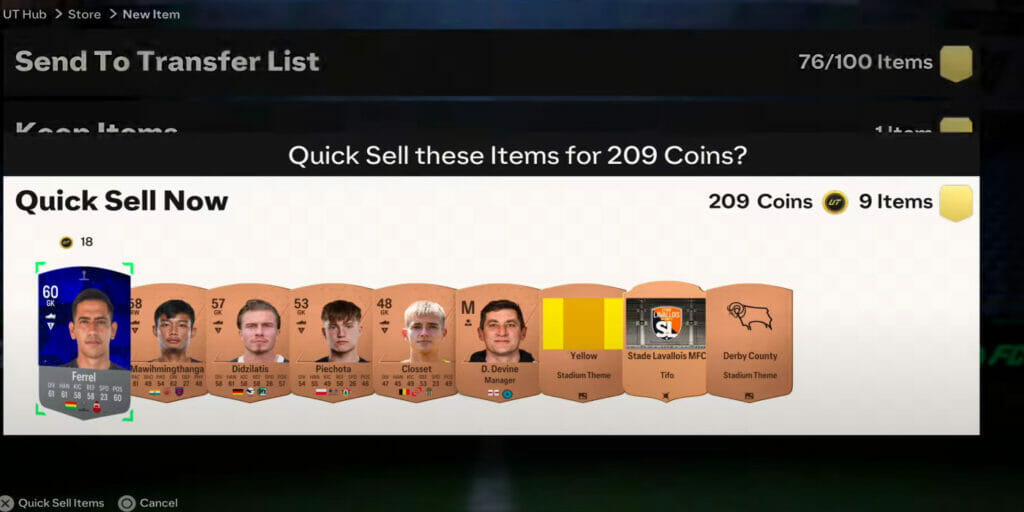Select the Didzilatis player card
This screenshot has height=512, width=1024.
coord(249,342)
